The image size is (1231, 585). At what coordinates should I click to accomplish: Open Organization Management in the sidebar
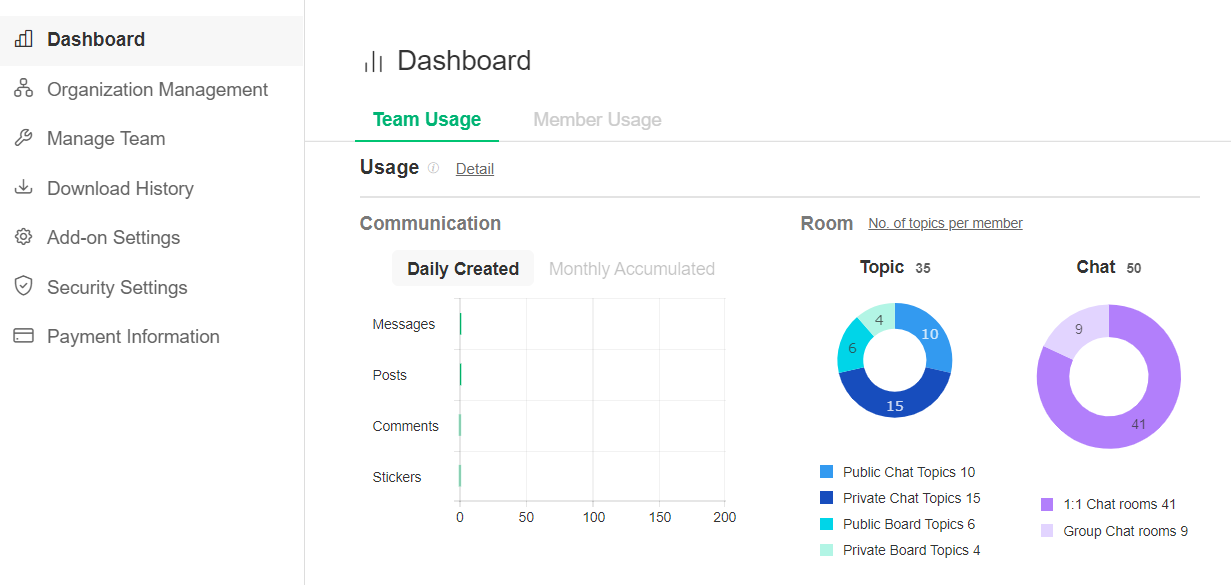[x=157, y=89]
